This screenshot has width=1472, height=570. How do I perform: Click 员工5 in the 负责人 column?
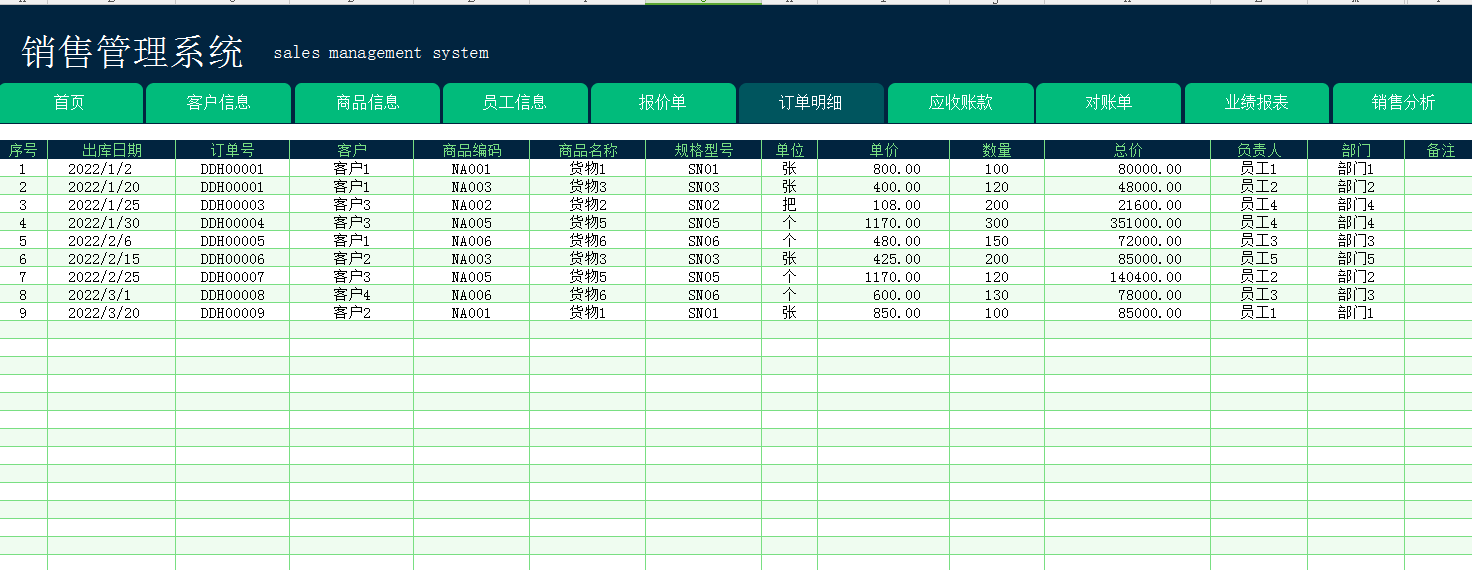[1259, 259]
